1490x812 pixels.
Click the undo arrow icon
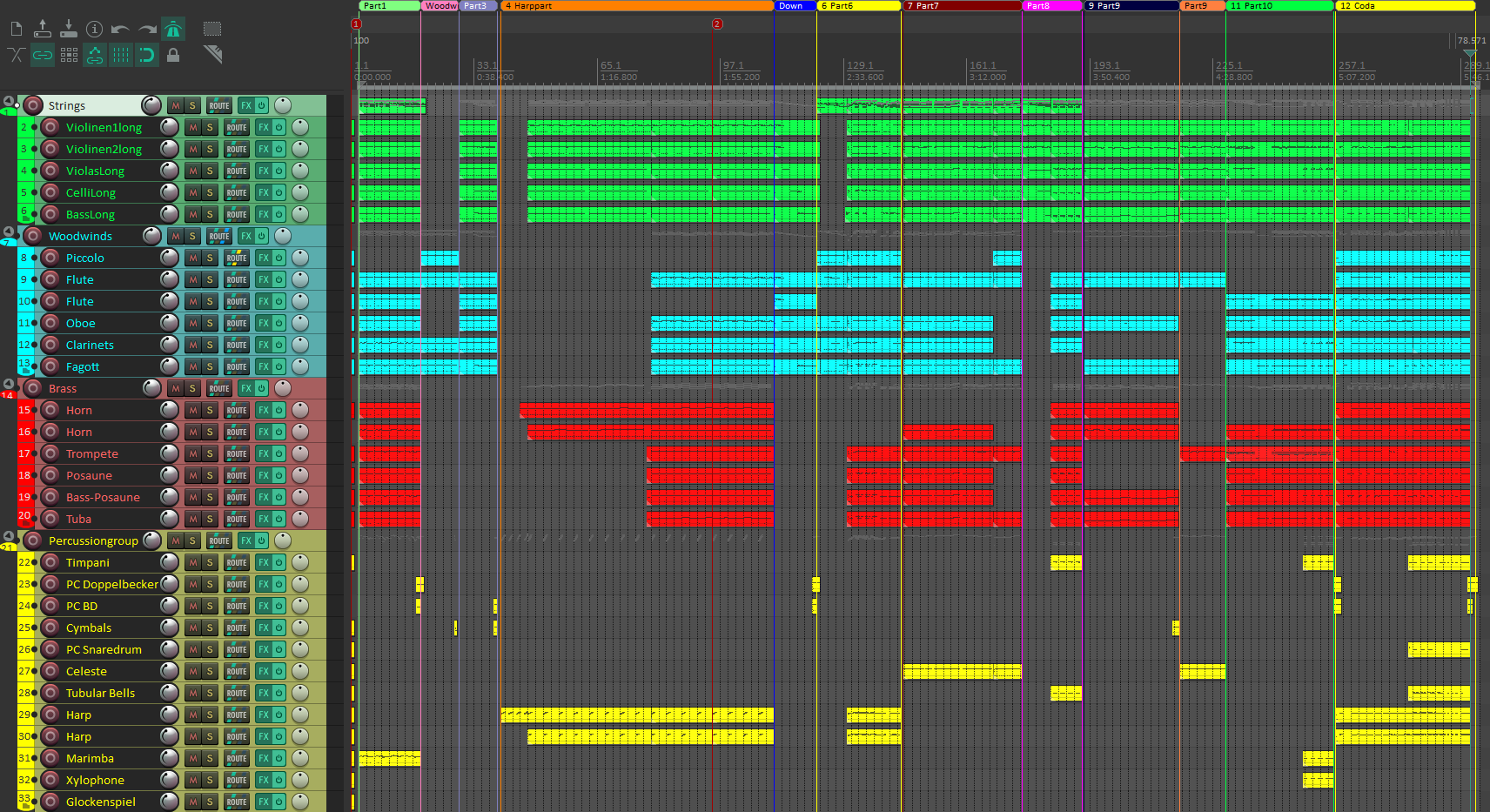pos(120,30)
